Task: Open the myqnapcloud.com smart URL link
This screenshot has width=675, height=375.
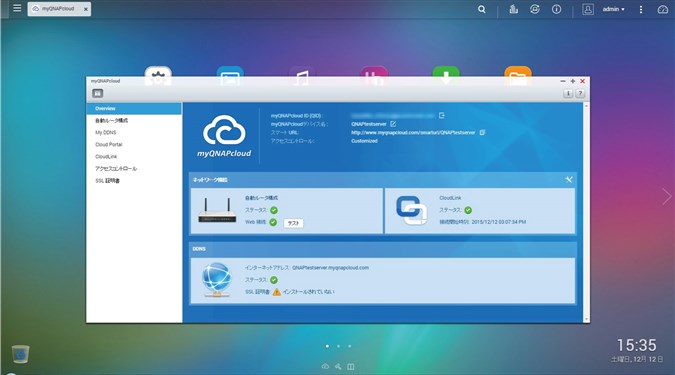Action: click(413, 133)
